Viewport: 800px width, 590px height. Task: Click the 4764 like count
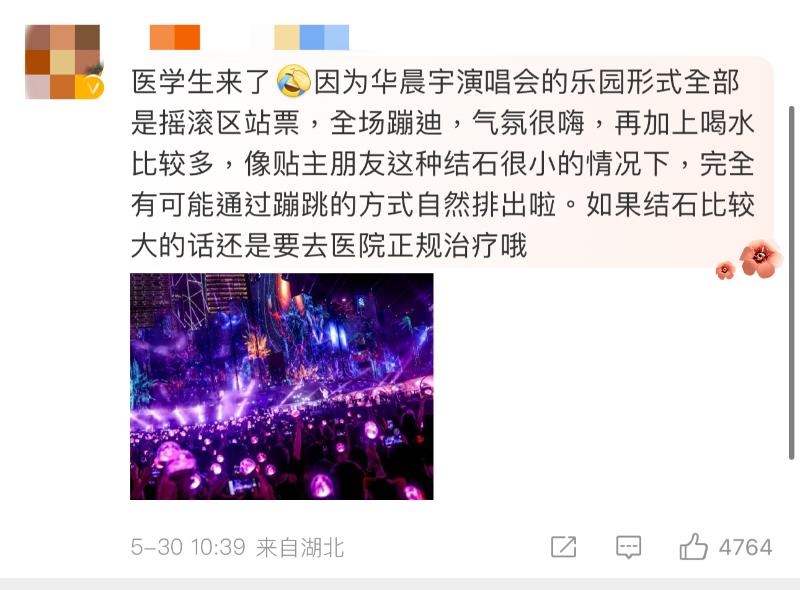pos(745,547)
